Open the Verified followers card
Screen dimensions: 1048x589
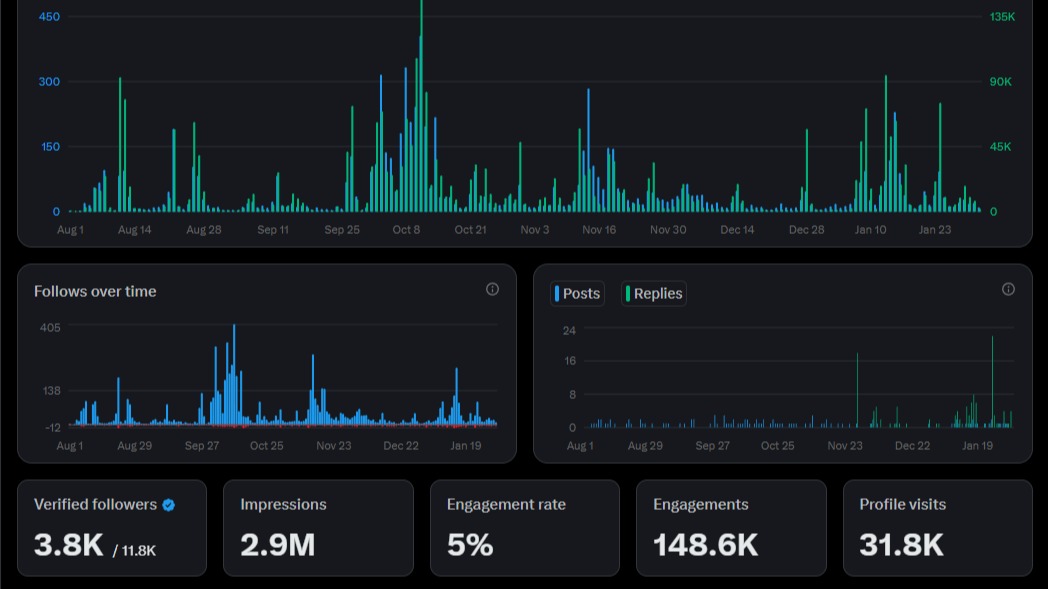pyautogui.click(x=112, y=528)
